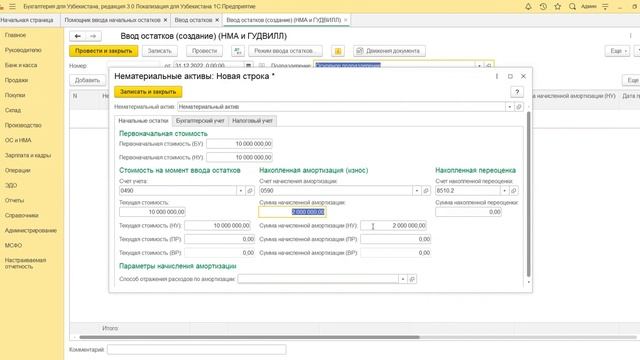Click Движения документа button
This screenshot has width=640, height=360.
pos(389,51)
